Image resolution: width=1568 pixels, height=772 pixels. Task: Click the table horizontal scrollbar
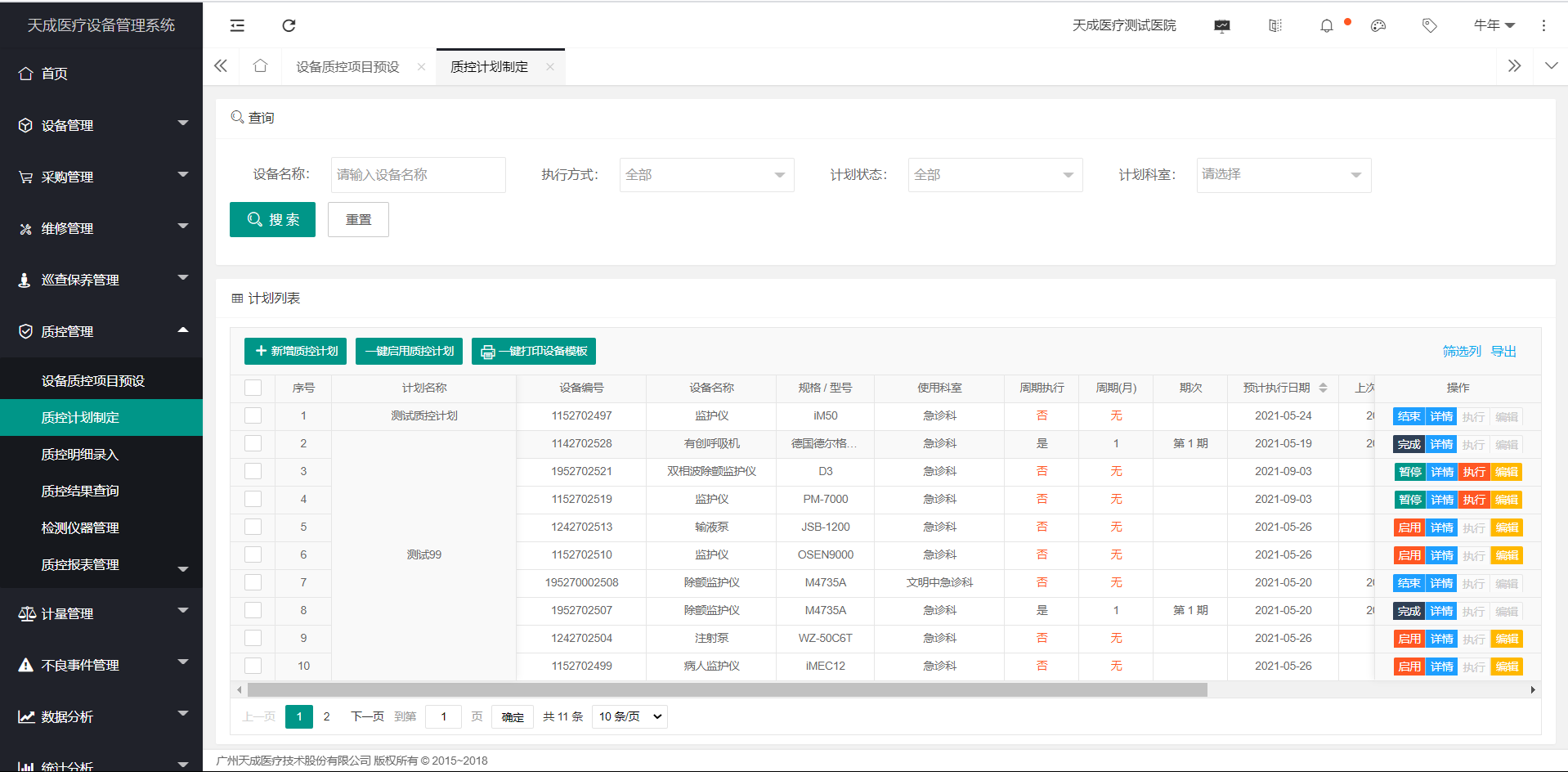[x=727, y=689]
